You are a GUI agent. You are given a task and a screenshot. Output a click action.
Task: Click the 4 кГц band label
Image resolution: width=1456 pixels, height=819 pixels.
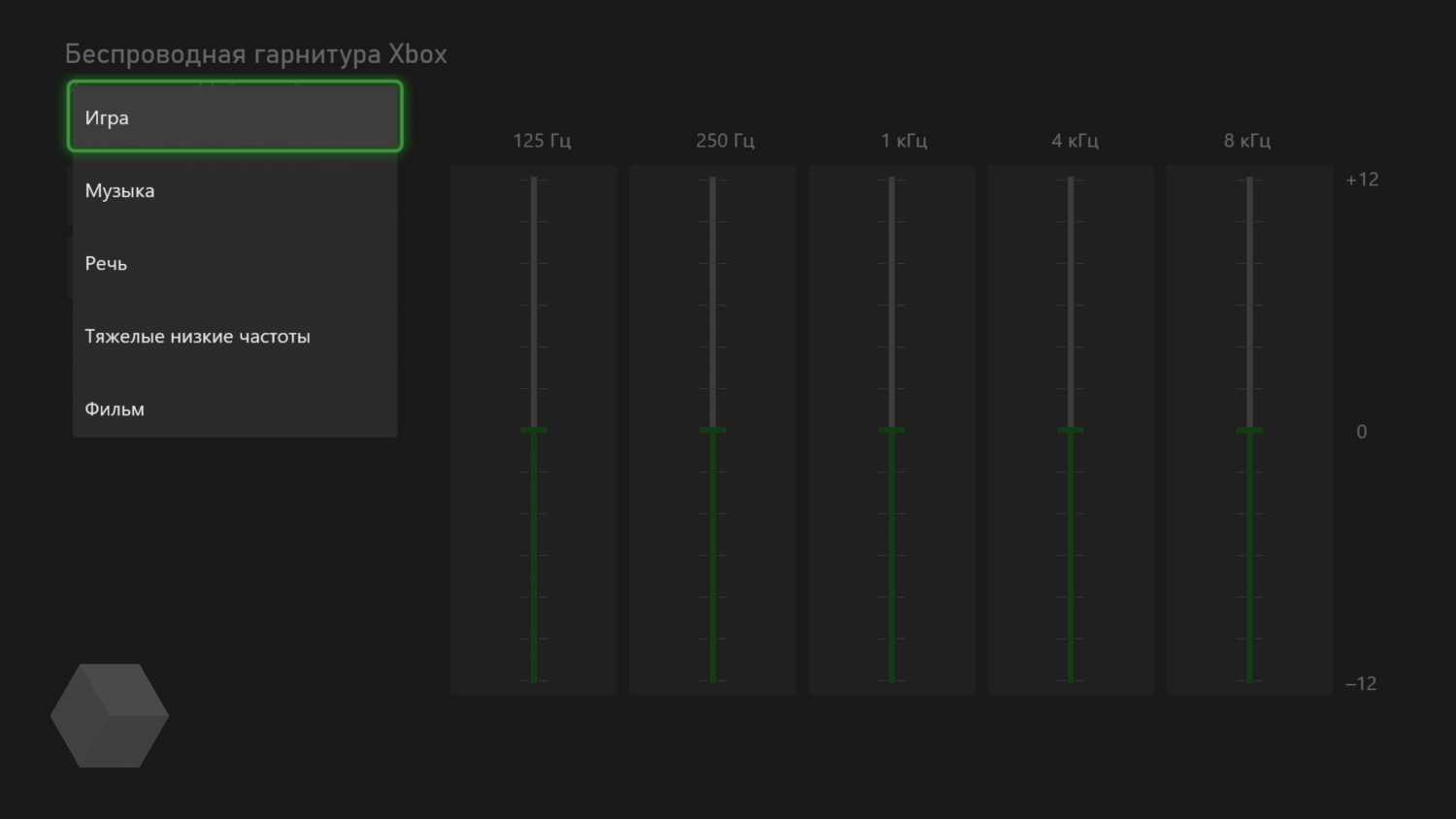[1075, 141]
